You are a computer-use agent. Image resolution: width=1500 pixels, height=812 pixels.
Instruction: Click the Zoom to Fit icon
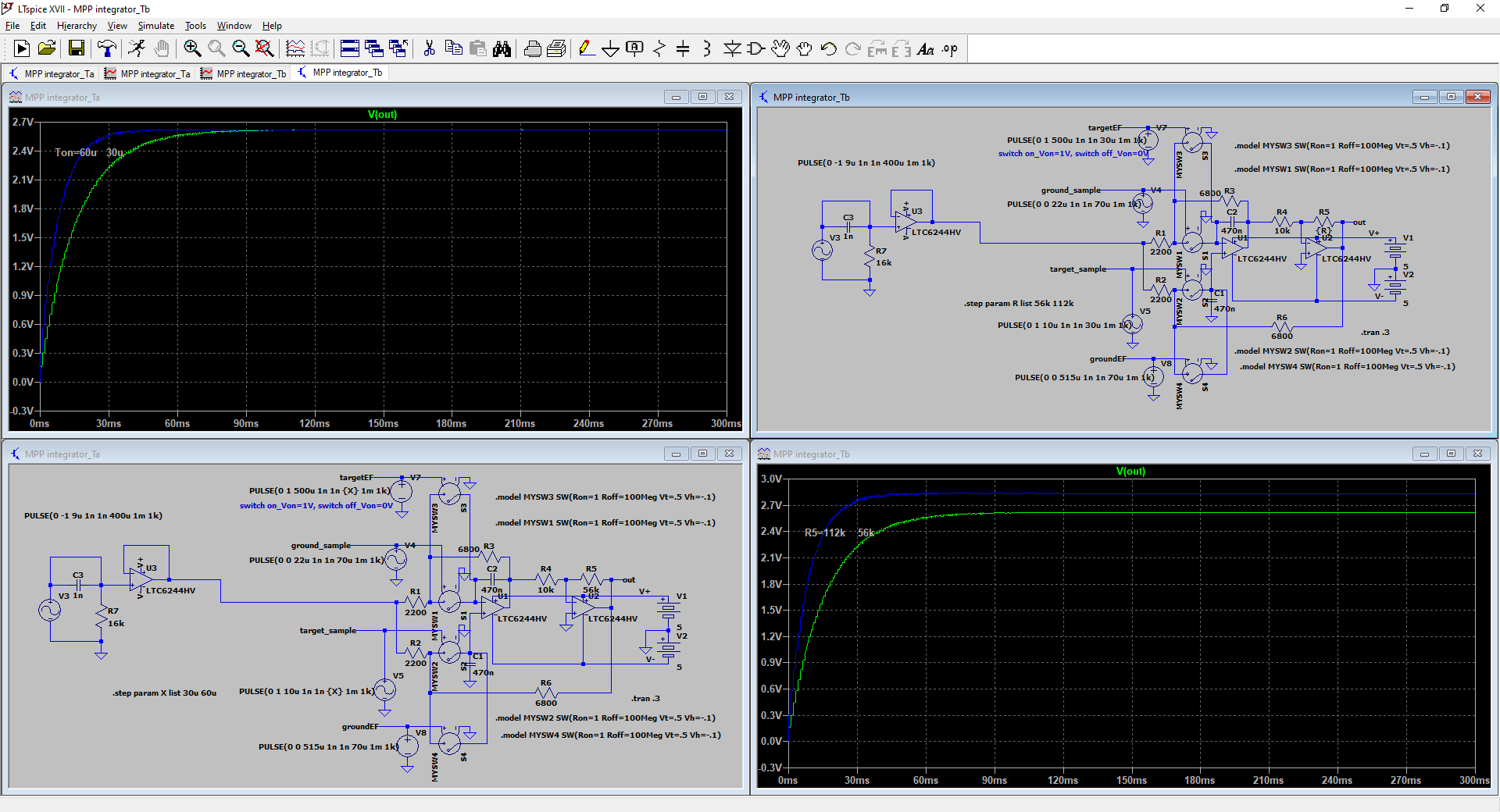265,49
